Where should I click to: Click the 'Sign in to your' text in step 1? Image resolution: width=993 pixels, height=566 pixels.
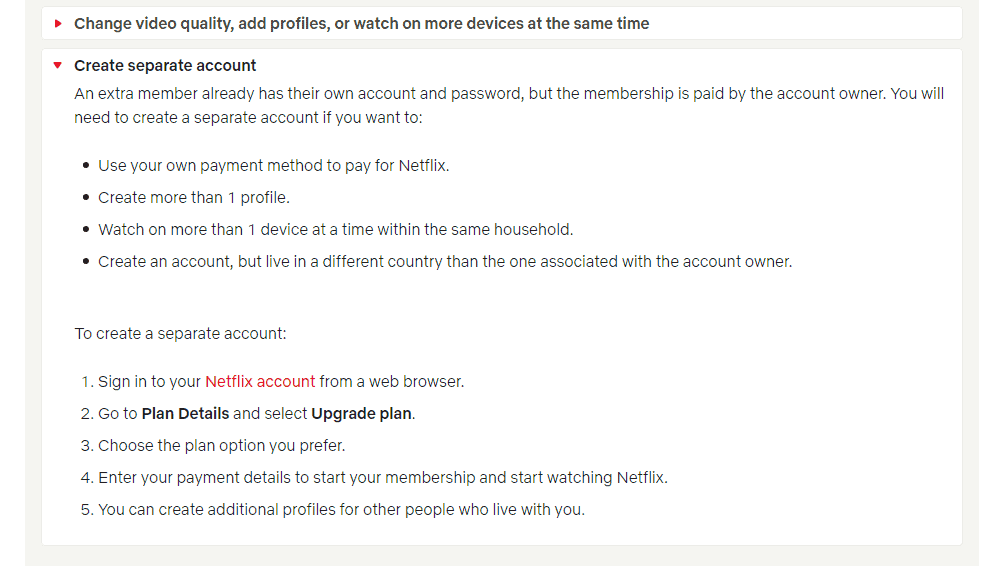click(x=149, y=381)
